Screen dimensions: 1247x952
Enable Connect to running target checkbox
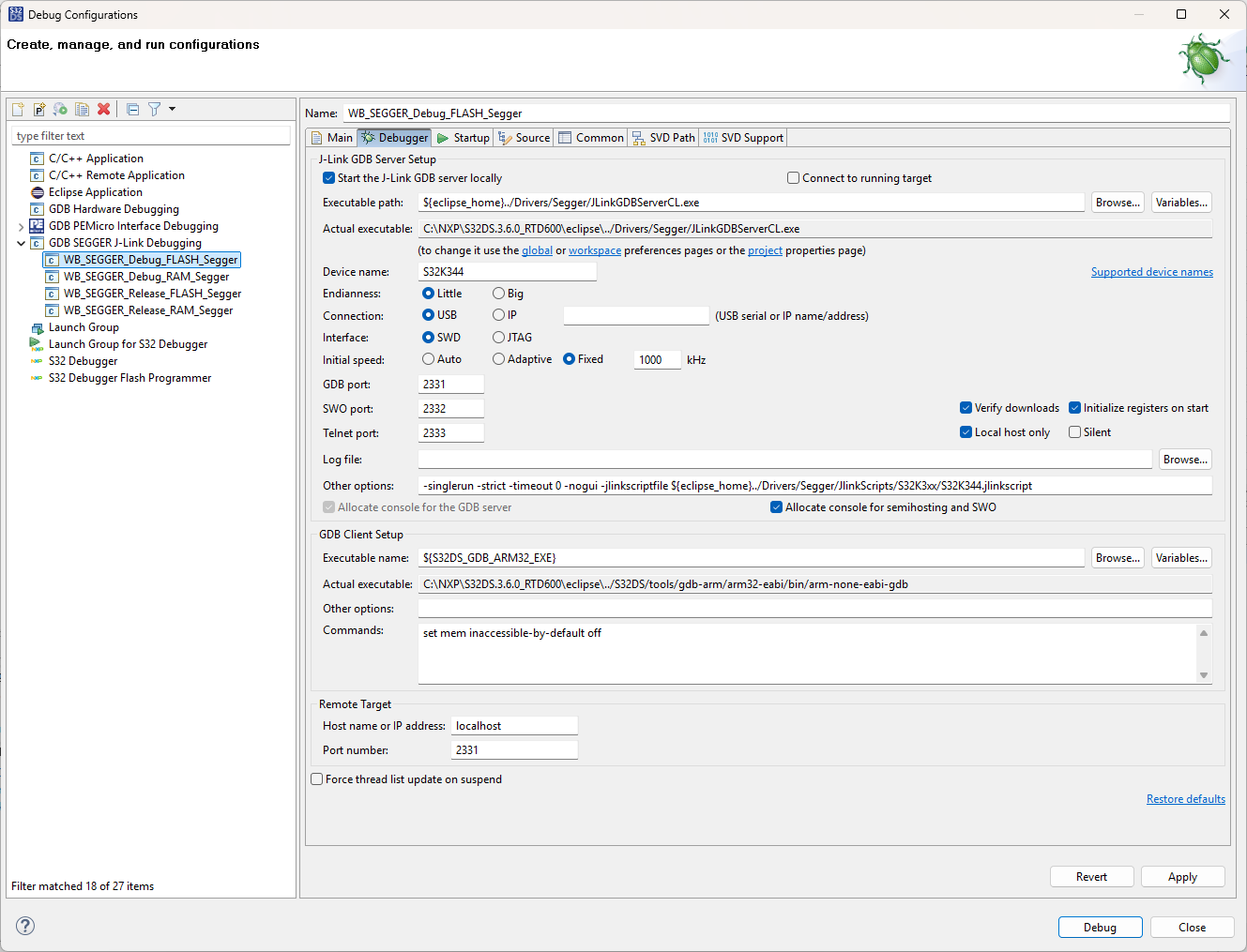point(794,178)
